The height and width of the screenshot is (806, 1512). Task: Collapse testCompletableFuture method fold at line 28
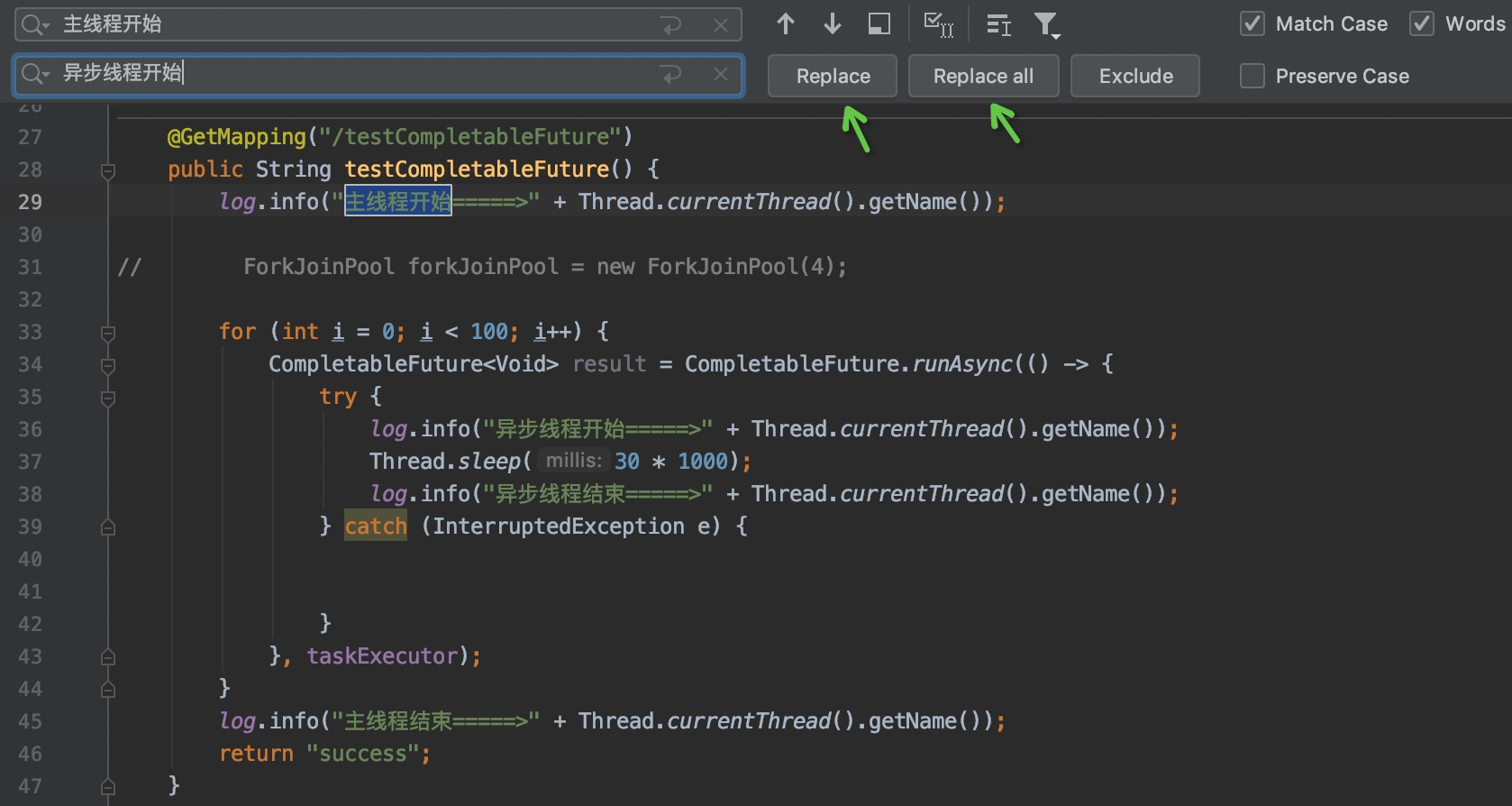coord(108,170)
